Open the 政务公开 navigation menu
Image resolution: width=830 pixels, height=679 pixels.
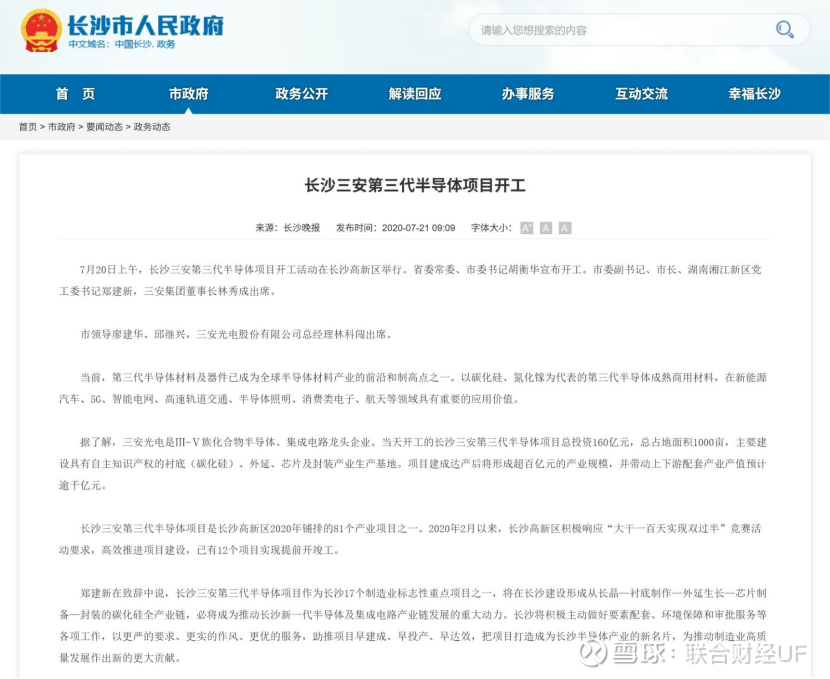pyautogui.click(x=302, y=94)
